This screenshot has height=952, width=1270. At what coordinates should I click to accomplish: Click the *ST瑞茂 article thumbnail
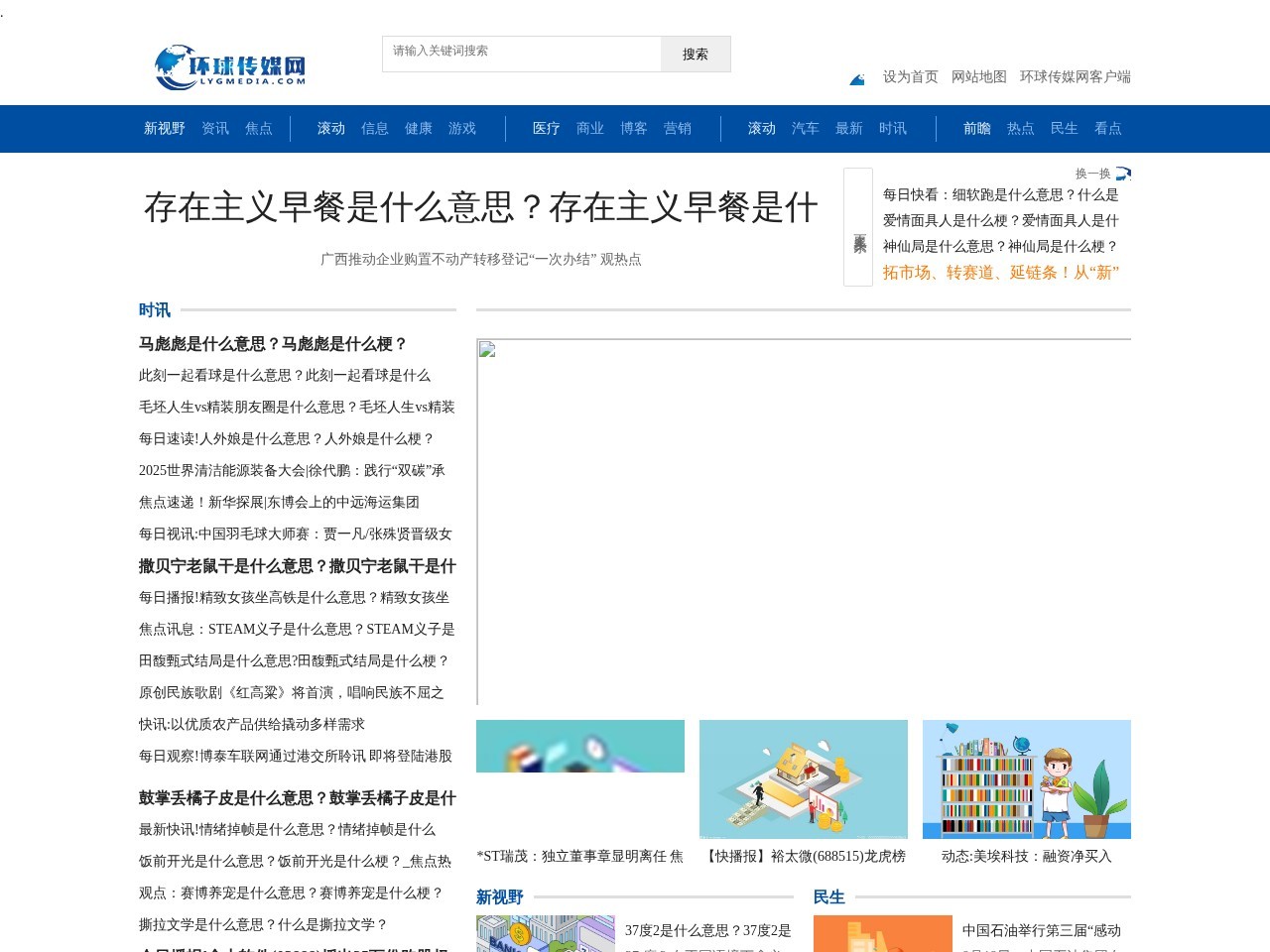(x=580, y=746)
